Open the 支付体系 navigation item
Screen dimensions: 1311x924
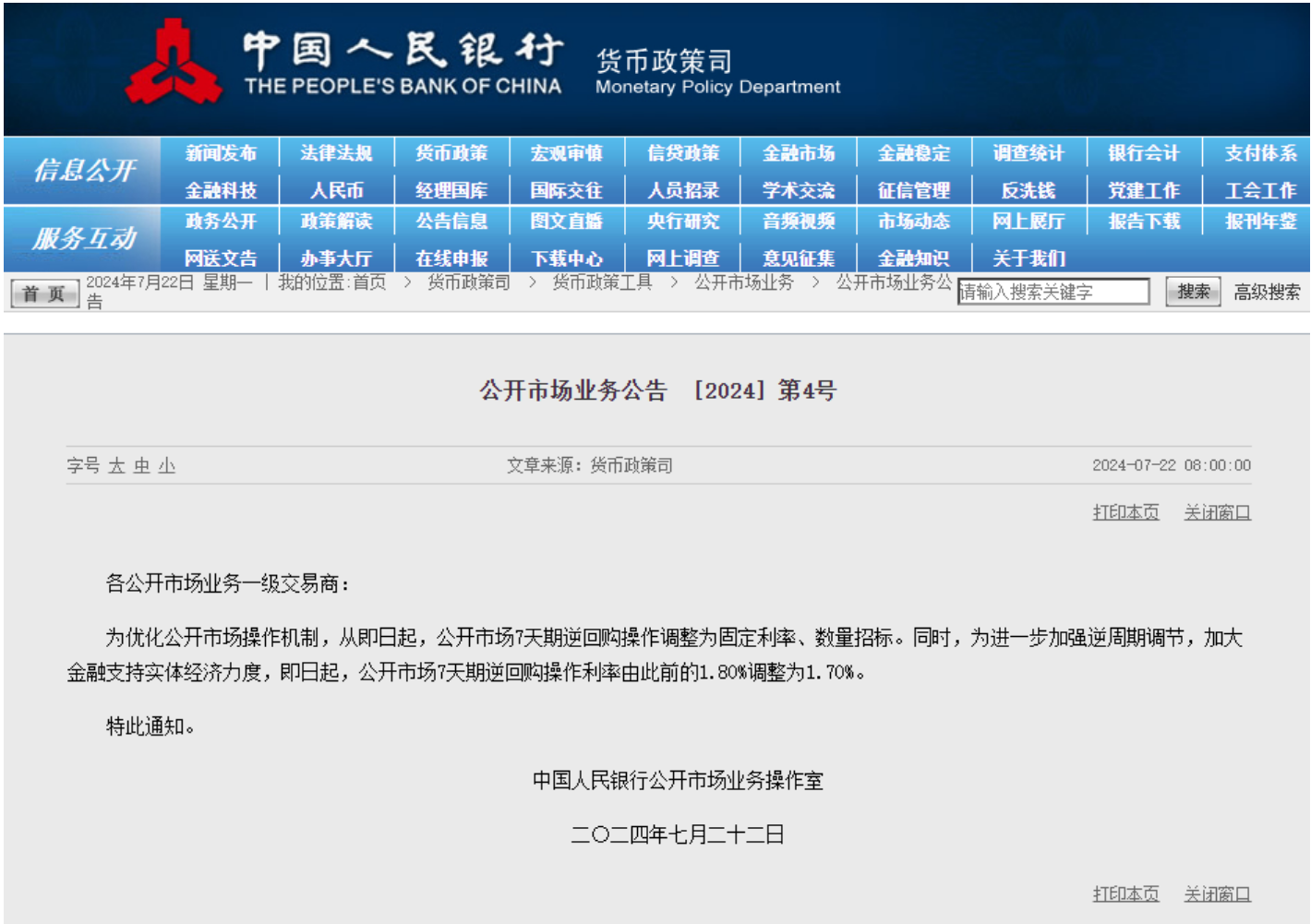tap(1261, 153)
